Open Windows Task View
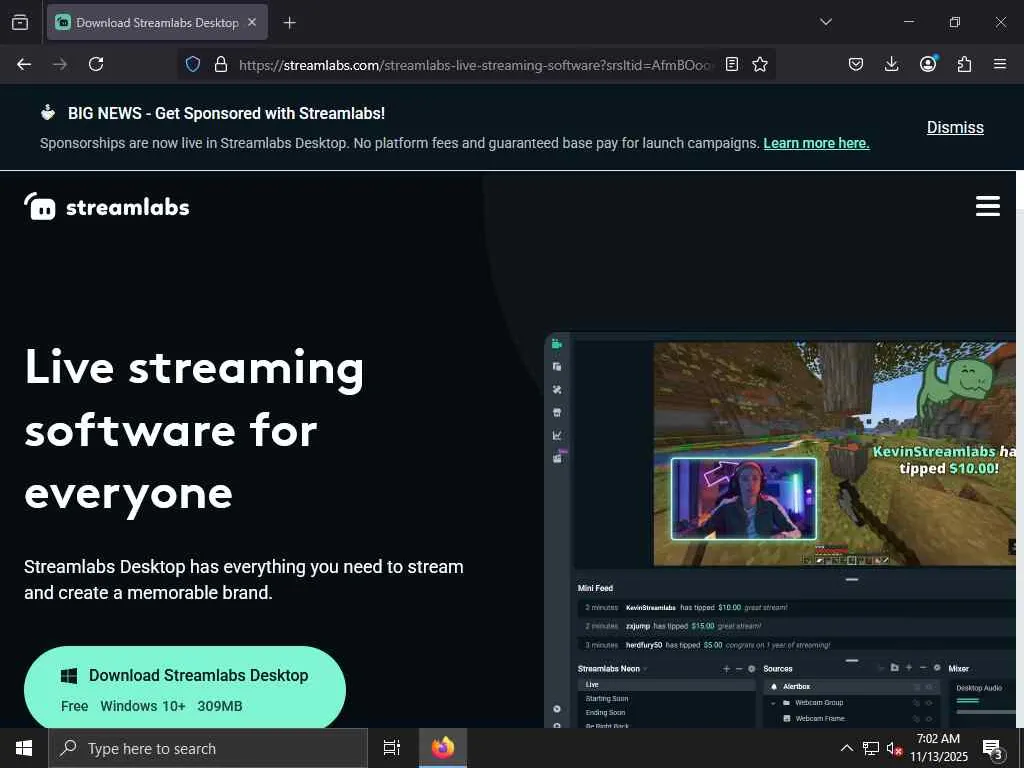 [x=392, y=748]
